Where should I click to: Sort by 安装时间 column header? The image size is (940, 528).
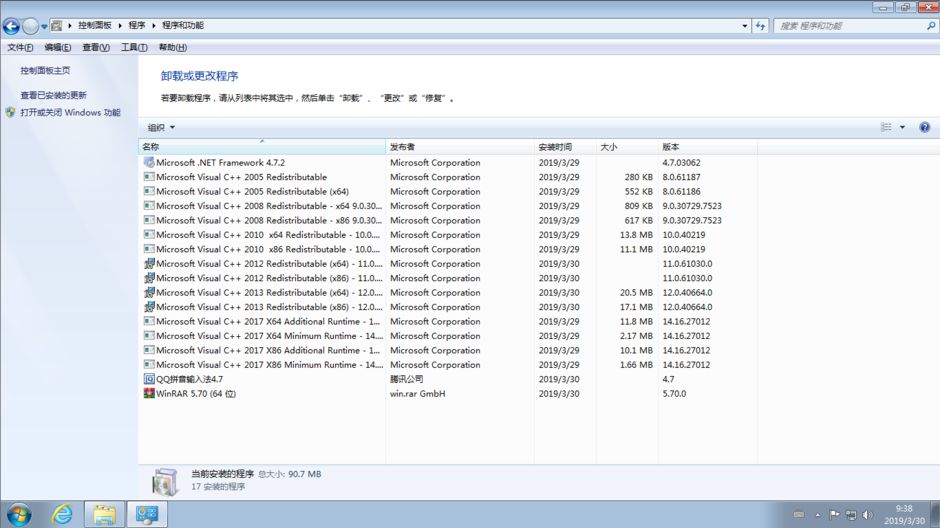[565, 147]
